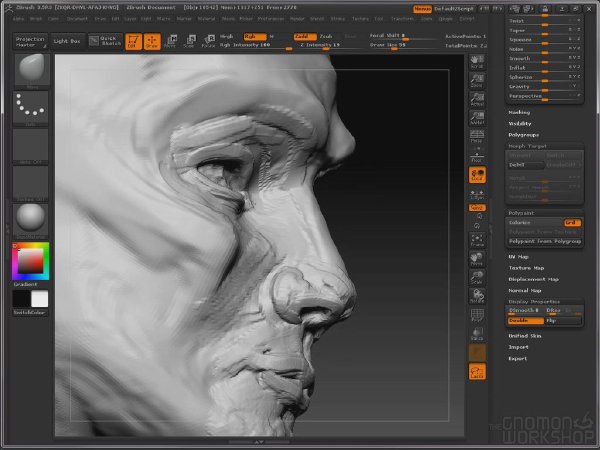Screen dimensions: 600x450
Task: Expand the Normal Map section
Action: click(524, 291)
